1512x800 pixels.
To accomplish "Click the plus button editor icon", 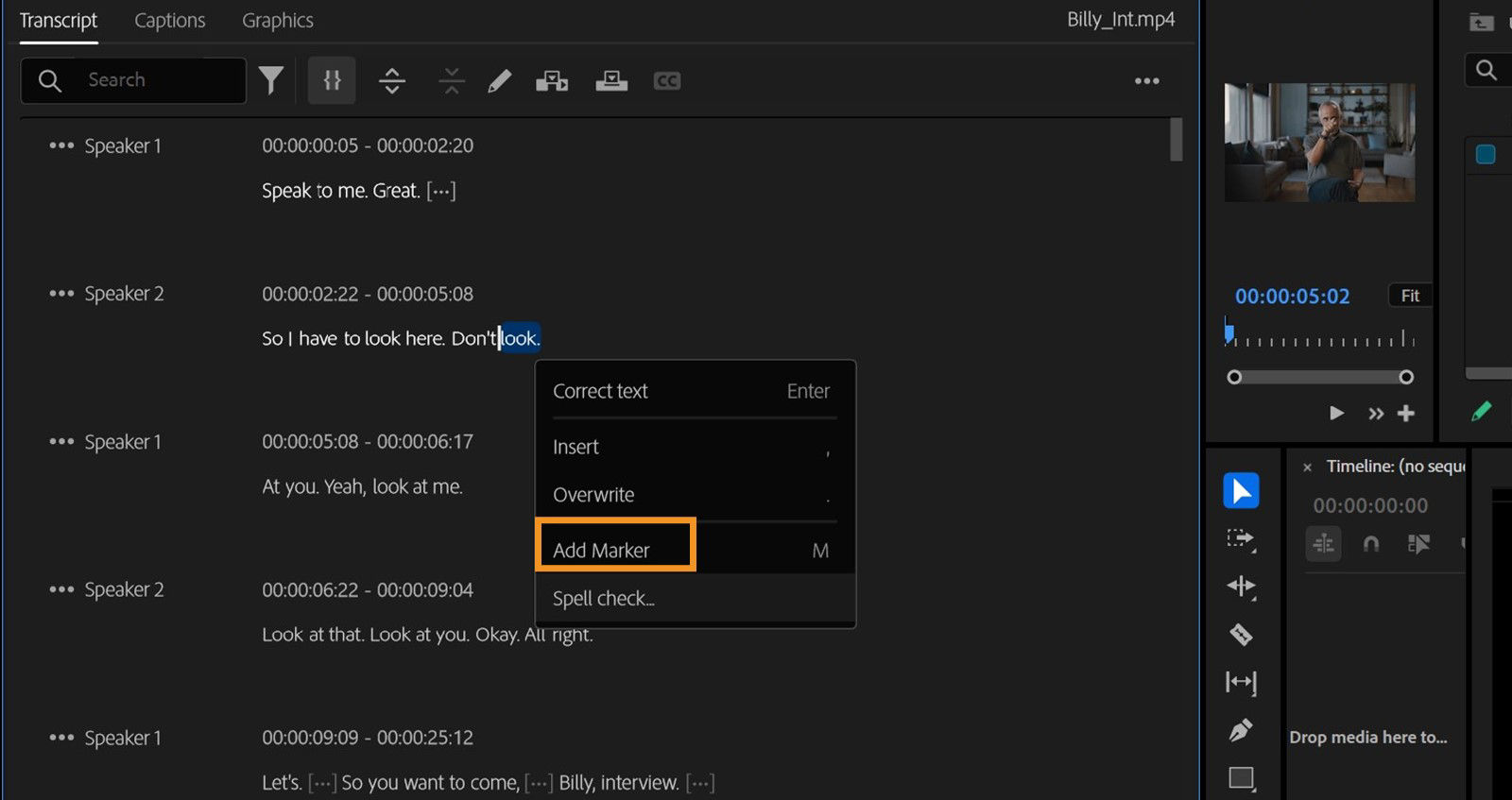I will tap(1406, 414).
